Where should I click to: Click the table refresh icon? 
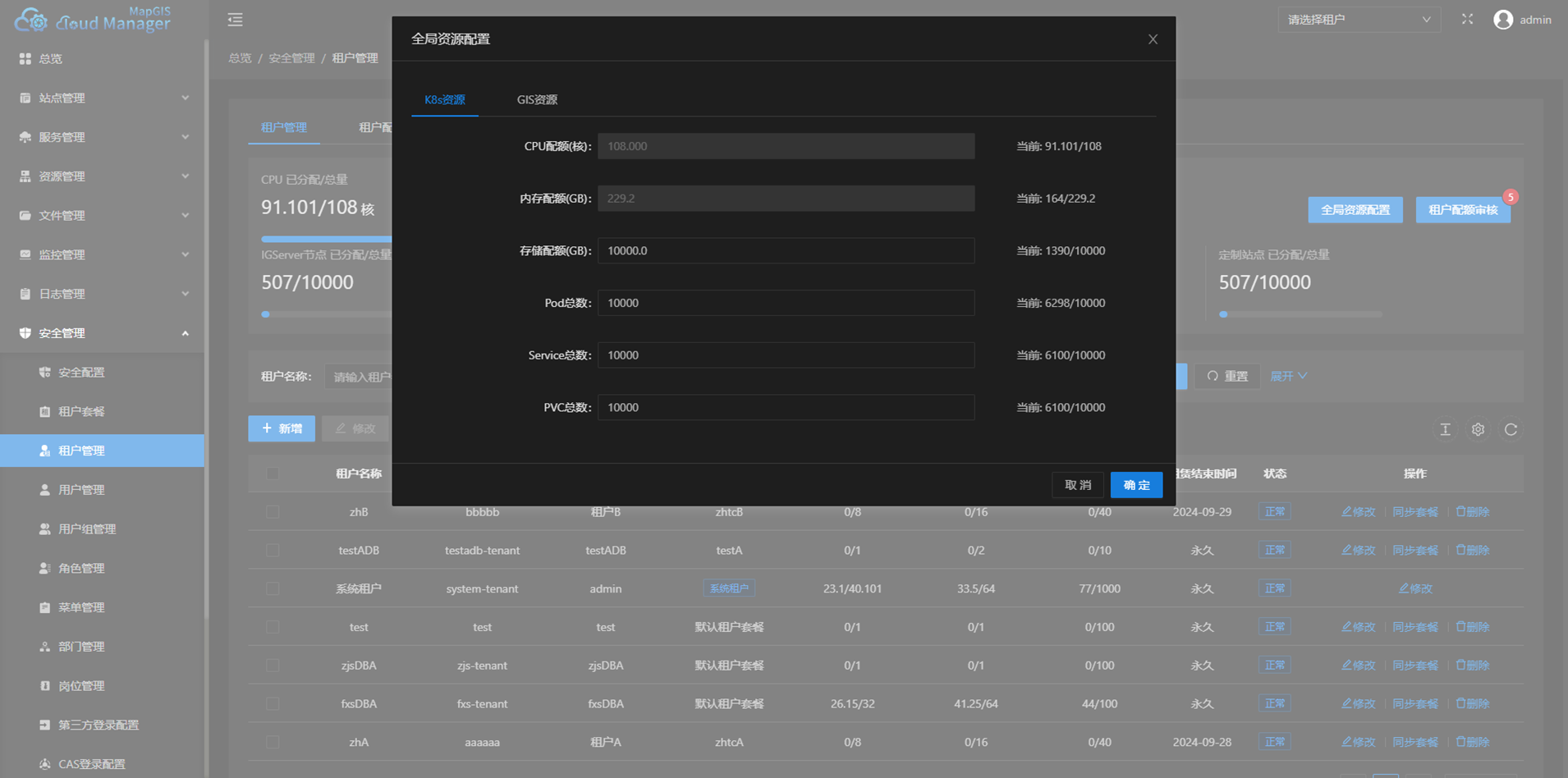click(x=1511, y=429)
